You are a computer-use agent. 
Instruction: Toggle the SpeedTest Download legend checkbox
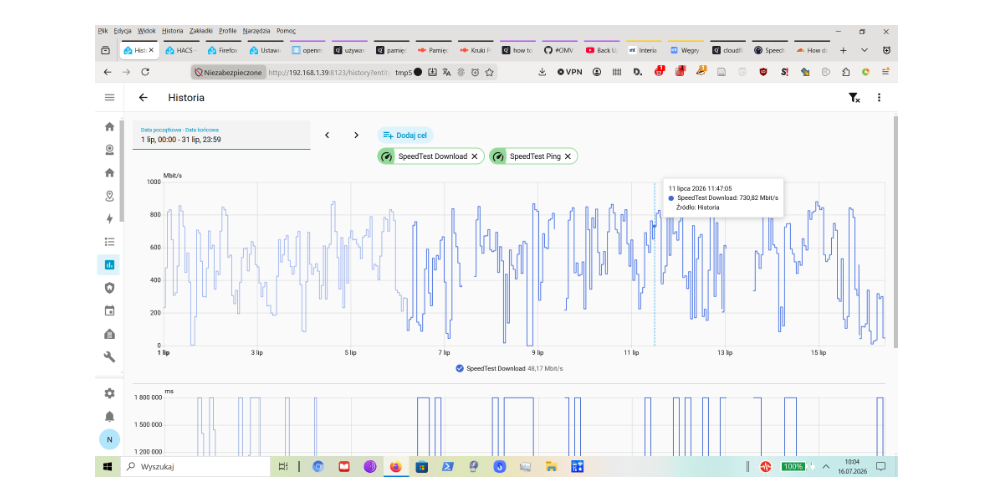(460, 369)
